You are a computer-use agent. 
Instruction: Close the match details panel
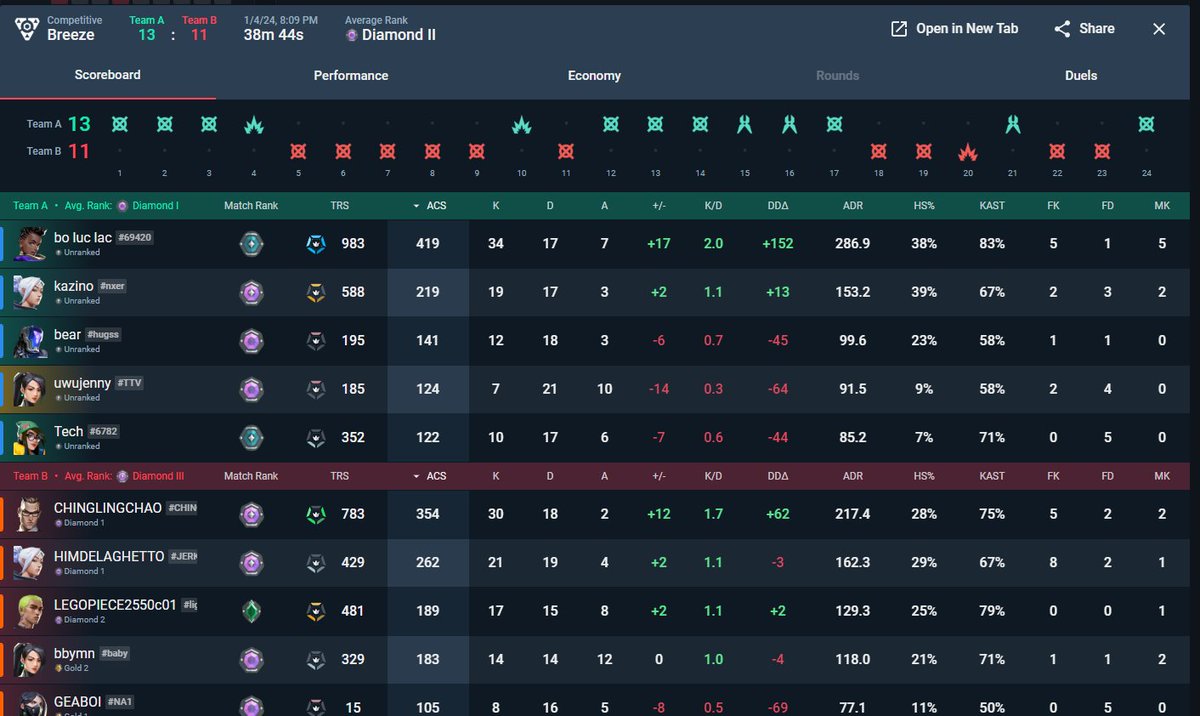[1159, 29]
